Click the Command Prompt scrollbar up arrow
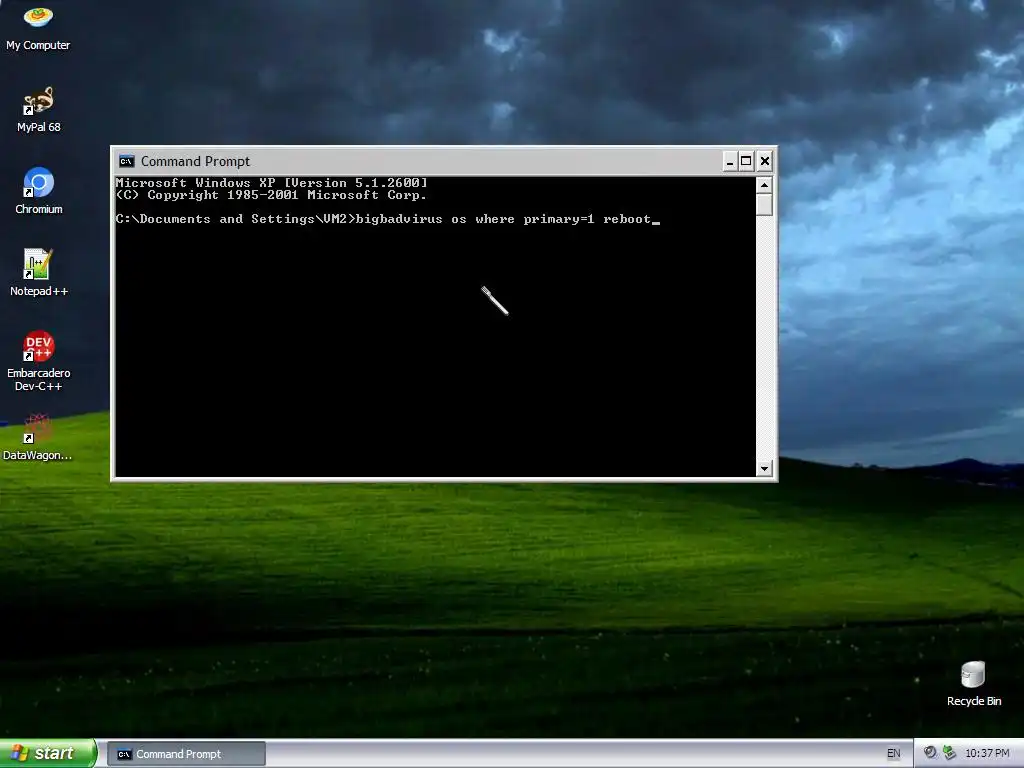Viewport: 1024px width, 768px height. [x=764, y=185]
